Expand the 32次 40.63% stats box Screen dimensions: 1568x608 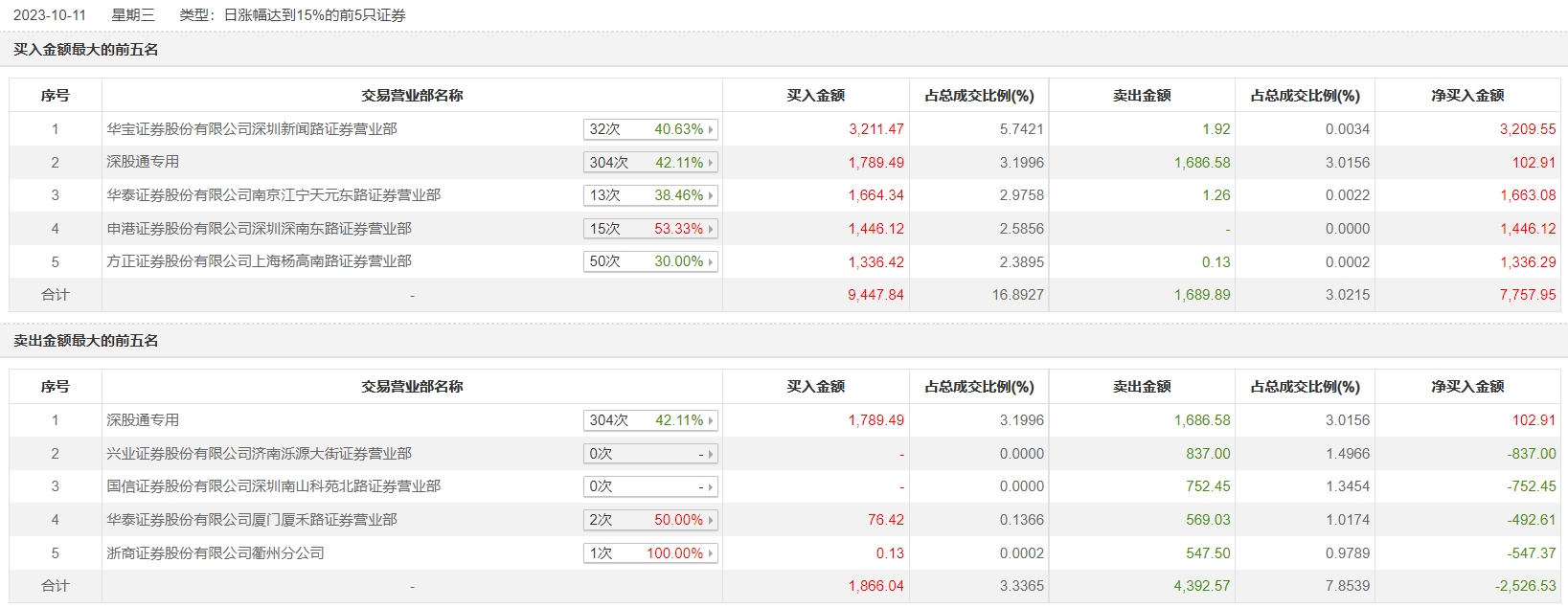tap(650, 129)
